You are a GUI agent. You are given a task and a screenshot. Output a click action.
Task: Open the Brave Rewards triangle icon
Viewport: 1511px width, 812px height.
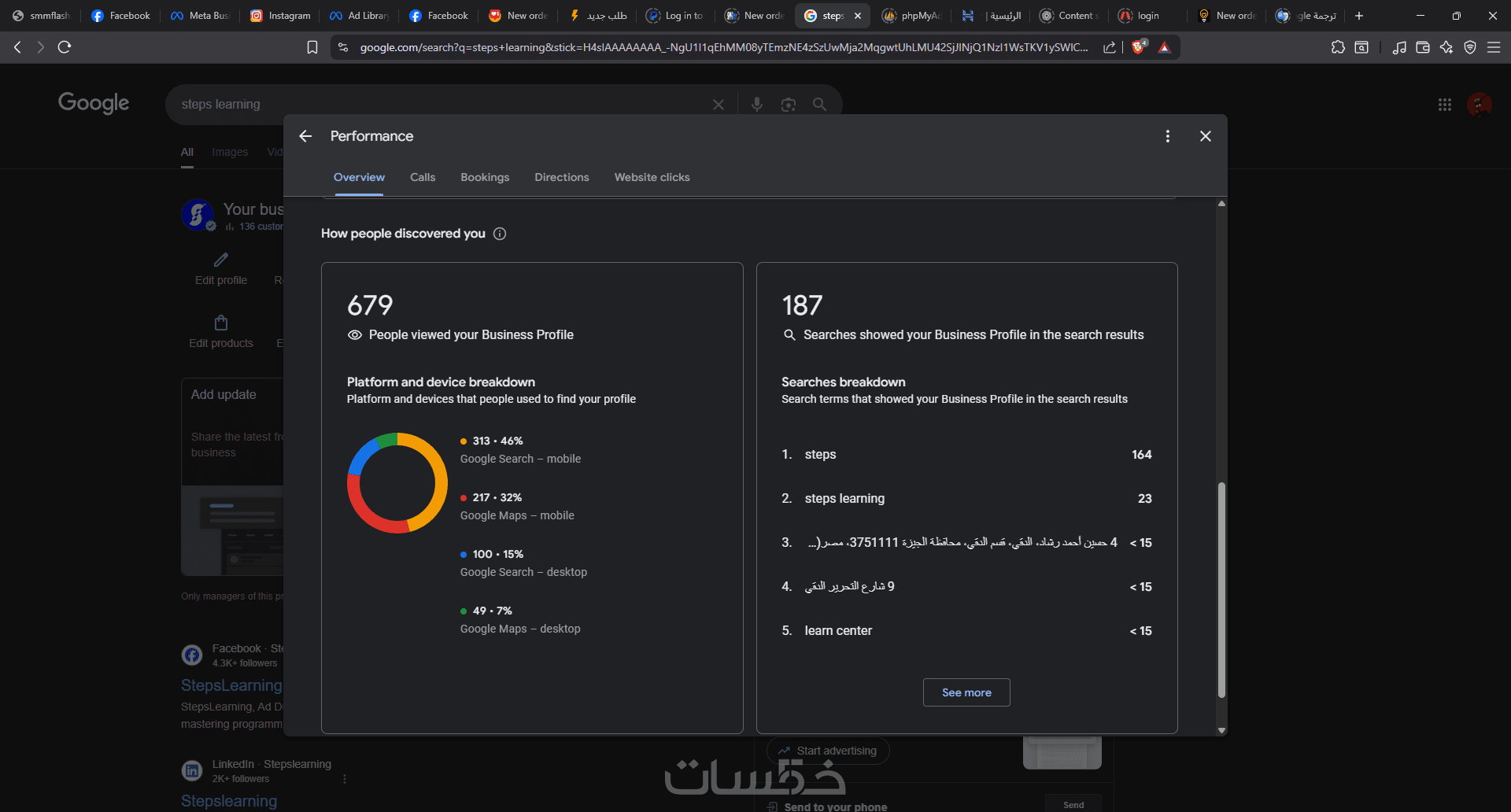[1165, 47]
